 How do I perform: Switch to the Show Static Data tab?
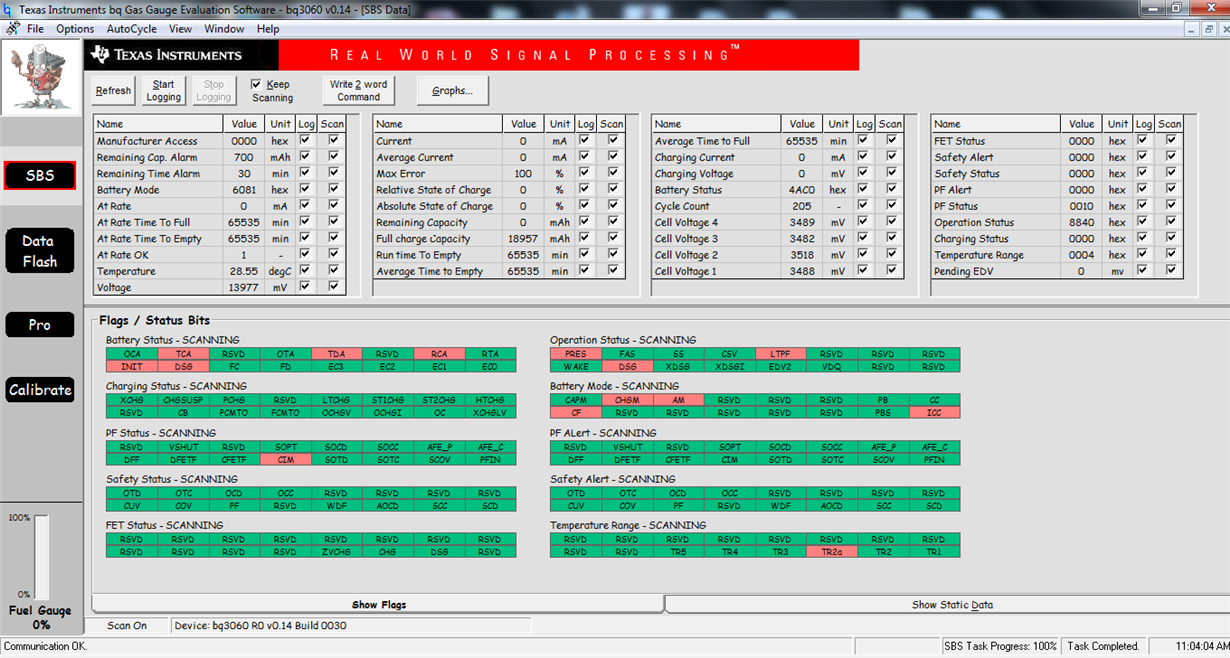[952, 605]
